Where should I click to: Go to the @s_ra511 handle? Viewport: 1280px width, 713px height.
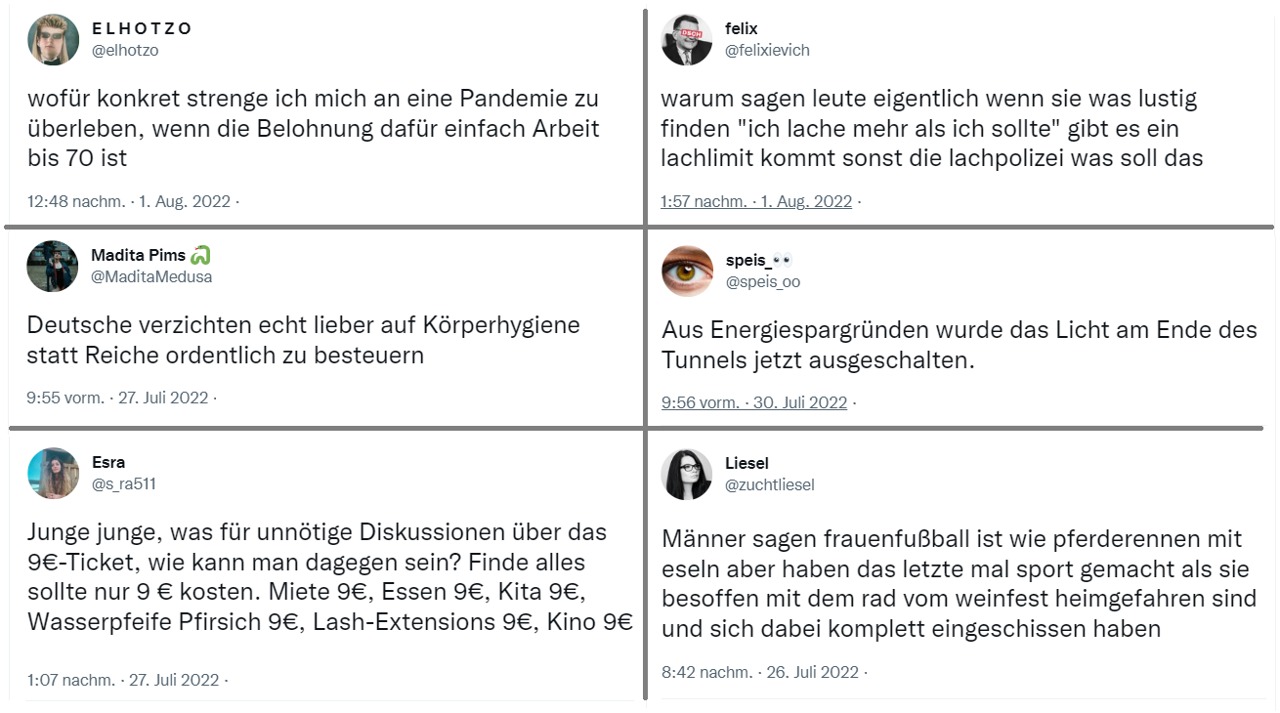pos(124,484)
